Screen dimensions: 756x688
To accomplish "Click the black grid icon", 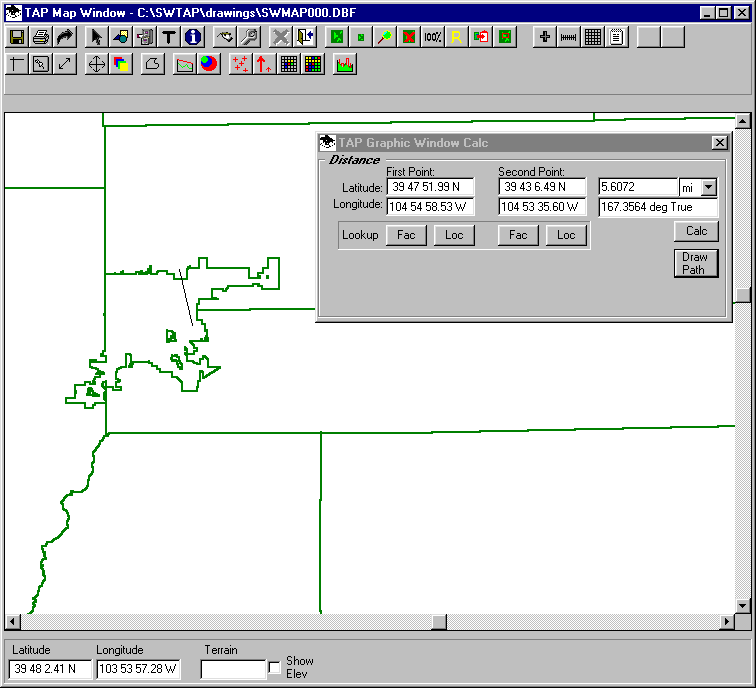I will click(x=593, y=37).
